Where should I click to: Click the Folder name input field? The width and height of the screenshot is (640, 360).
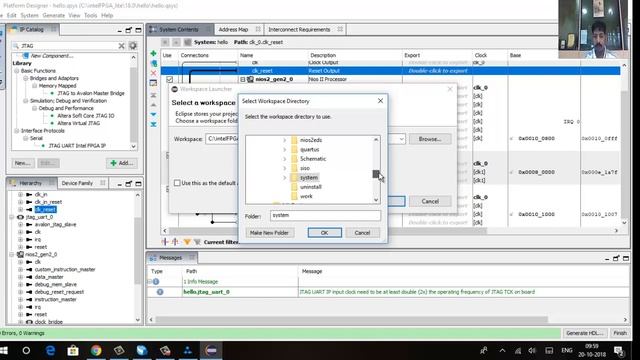pos(325,216)
